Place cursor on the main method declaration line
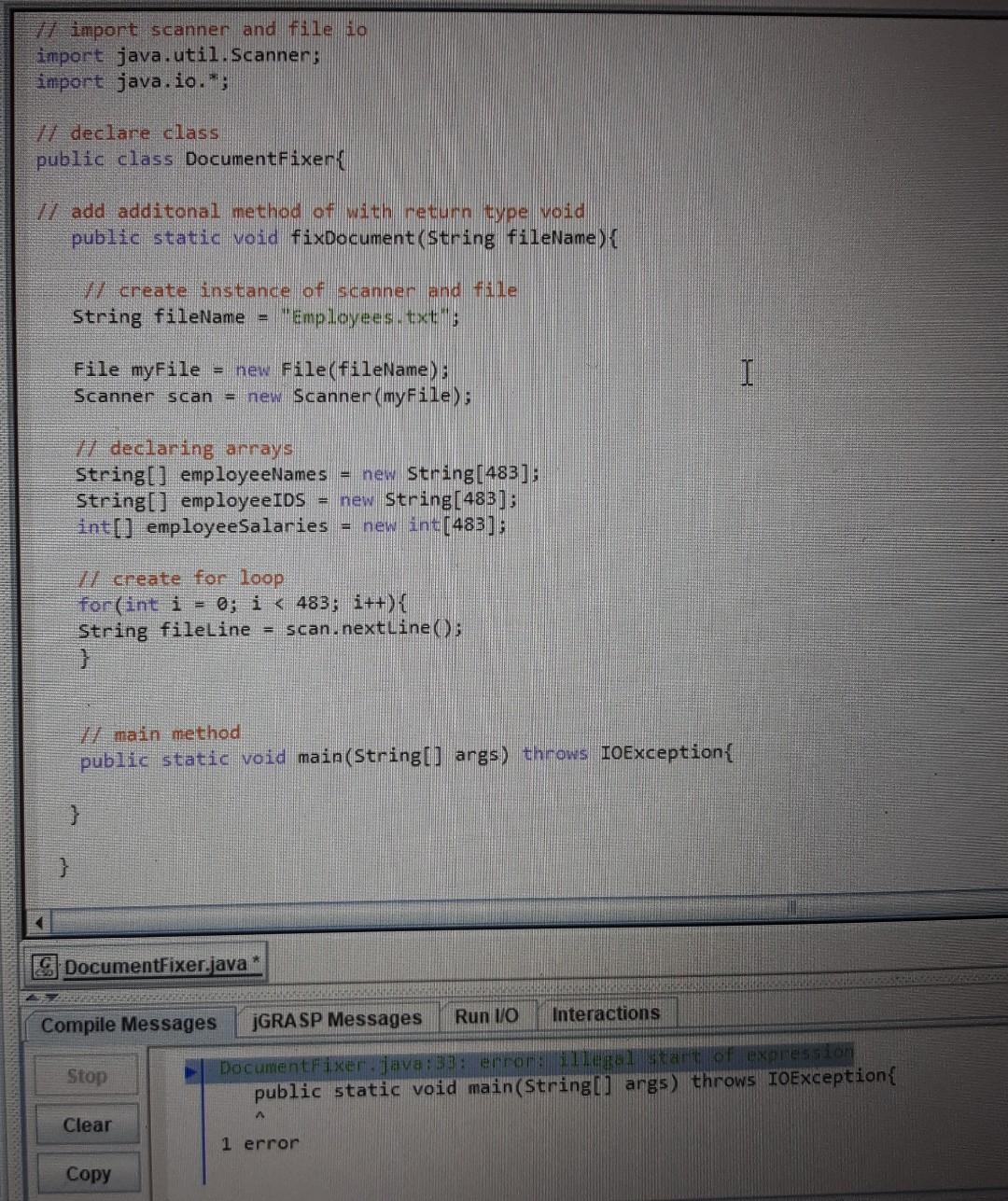This screenshot has width=1008, height=1201. [x=401, y=755]
